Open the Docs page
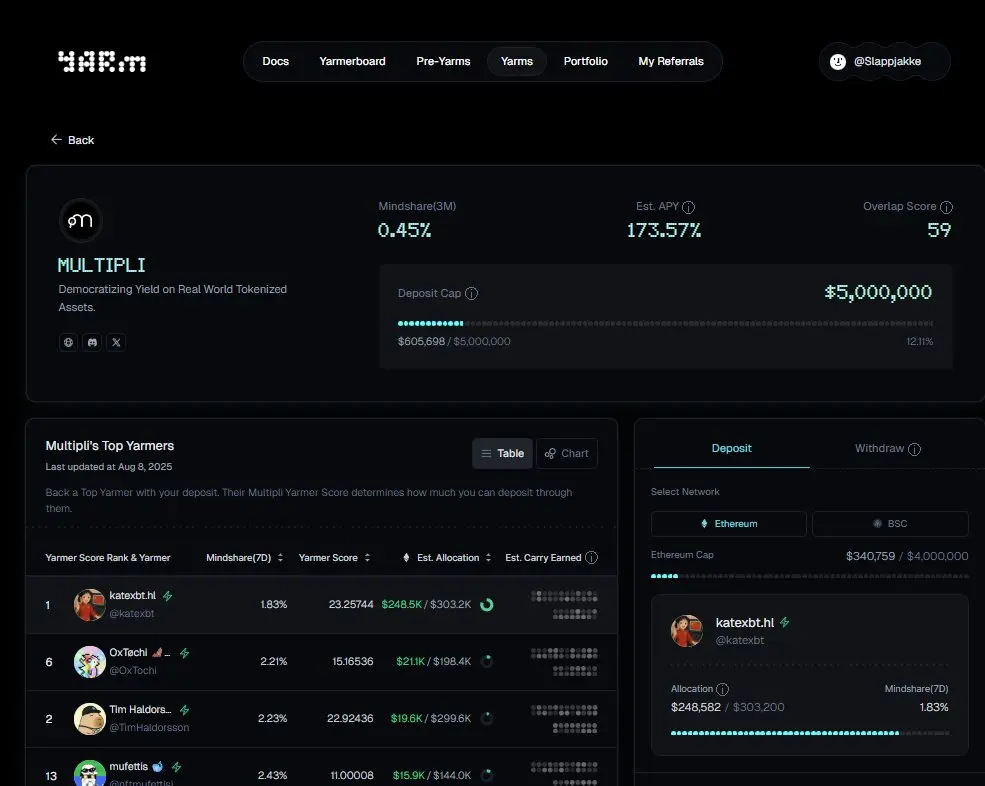This screenshot has height=786, width=985. tap(275, 61)
